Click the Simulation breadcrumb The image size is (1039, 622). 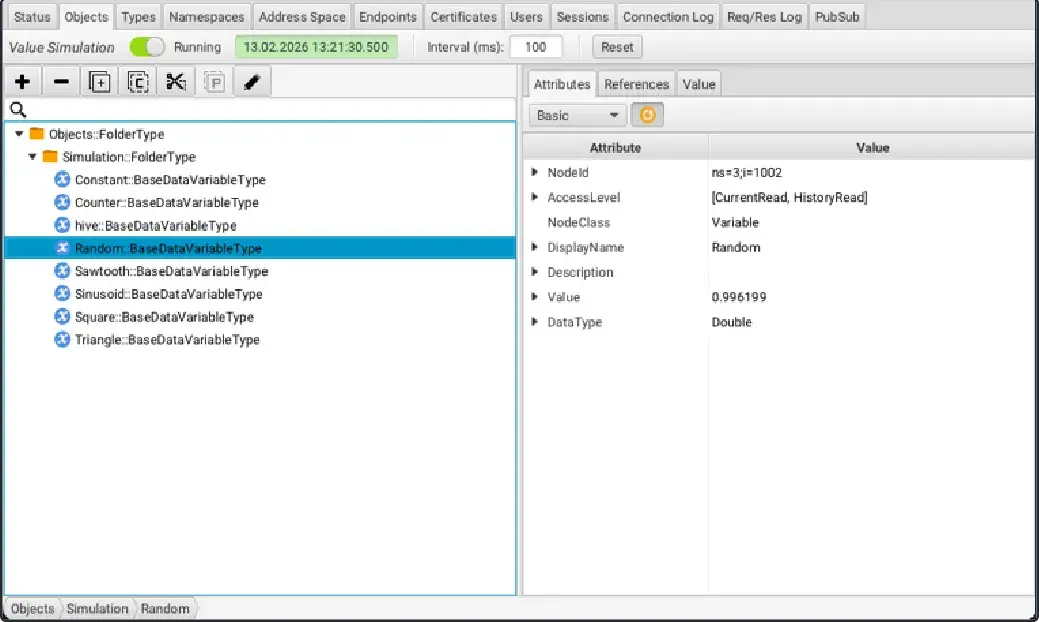pyautogui.click(x=97, y=608)
